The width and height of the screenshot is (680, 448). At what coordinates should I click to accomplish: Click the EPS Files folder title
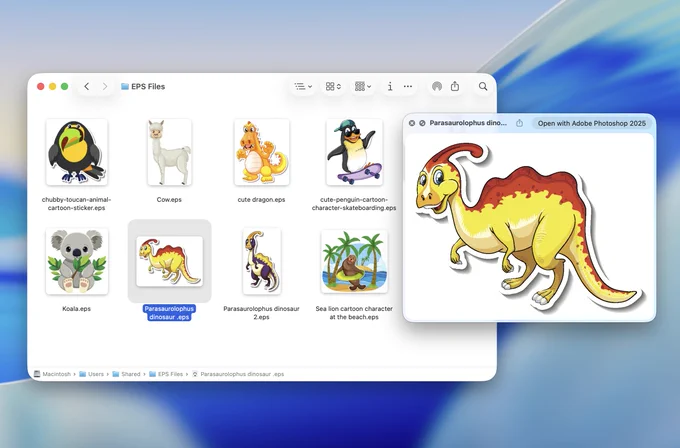(143, 86)
